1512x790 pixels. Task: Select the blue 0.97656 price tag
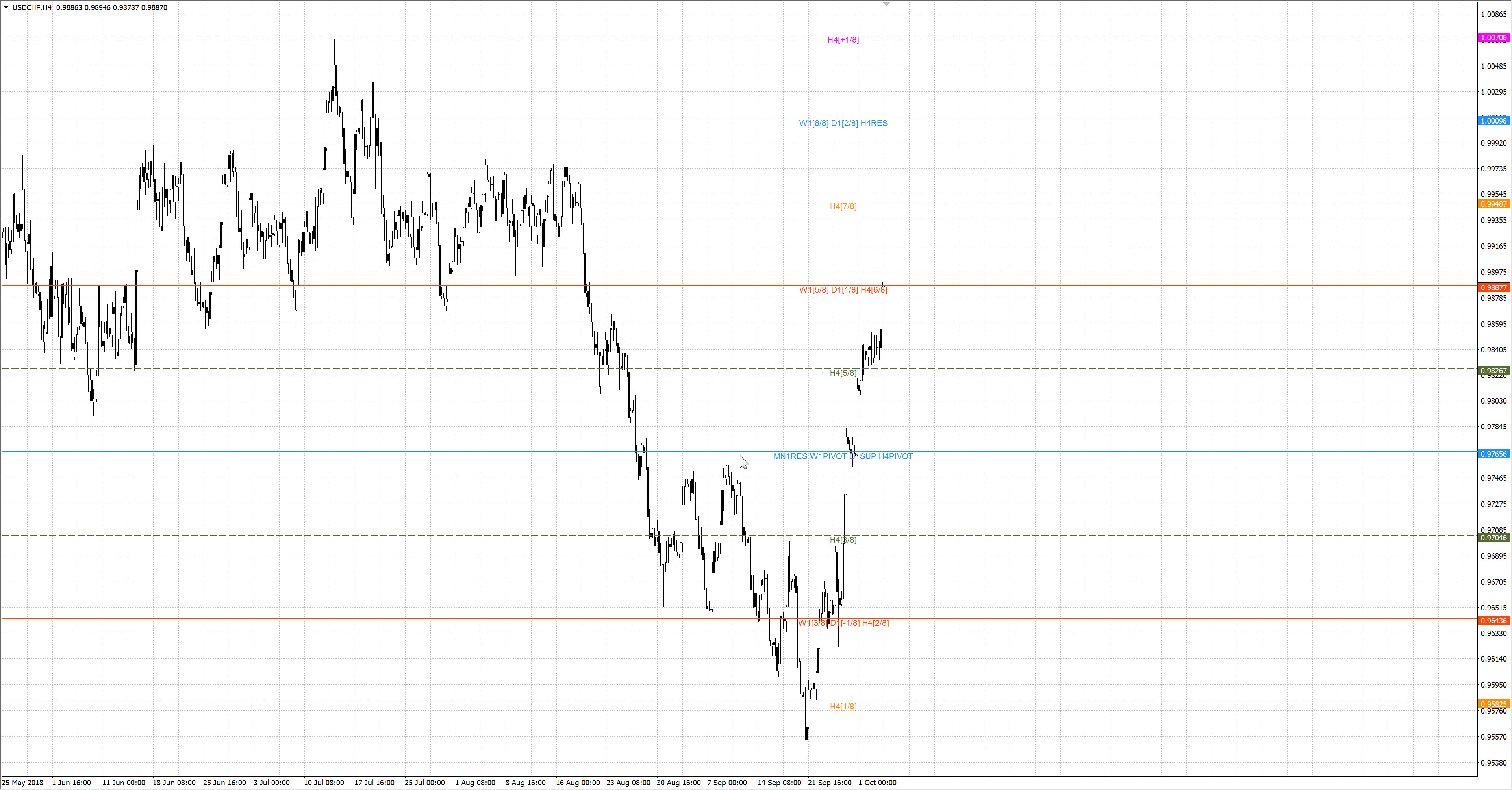point(1493,454)
